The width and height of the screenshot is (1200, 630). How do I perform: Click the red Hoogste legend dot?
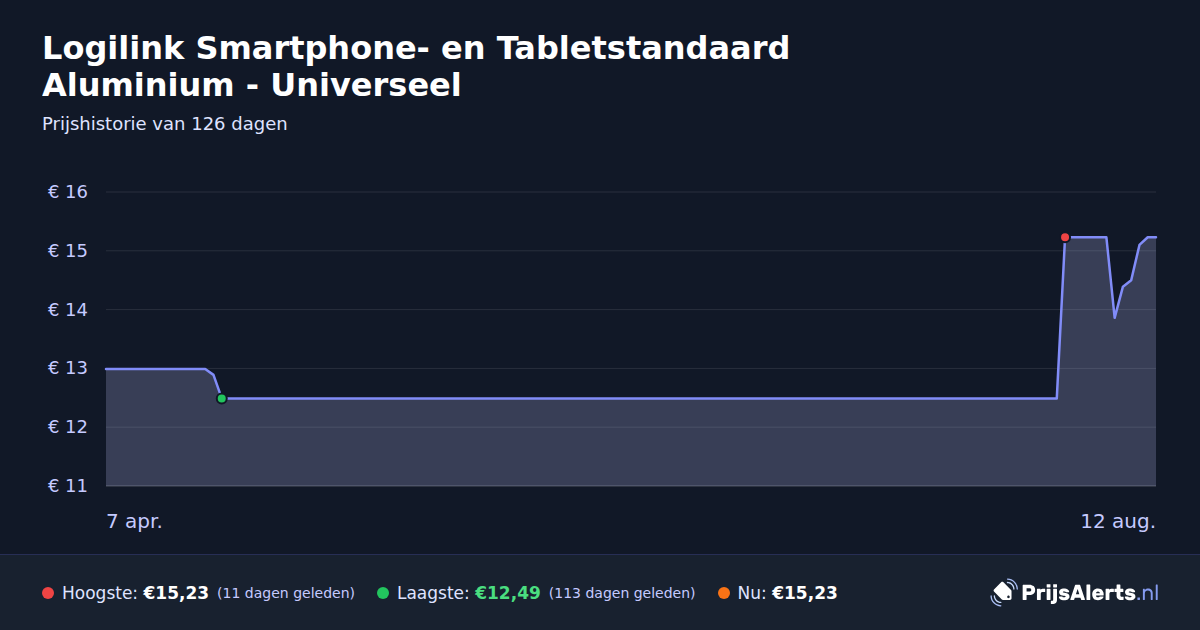[48, 593]
